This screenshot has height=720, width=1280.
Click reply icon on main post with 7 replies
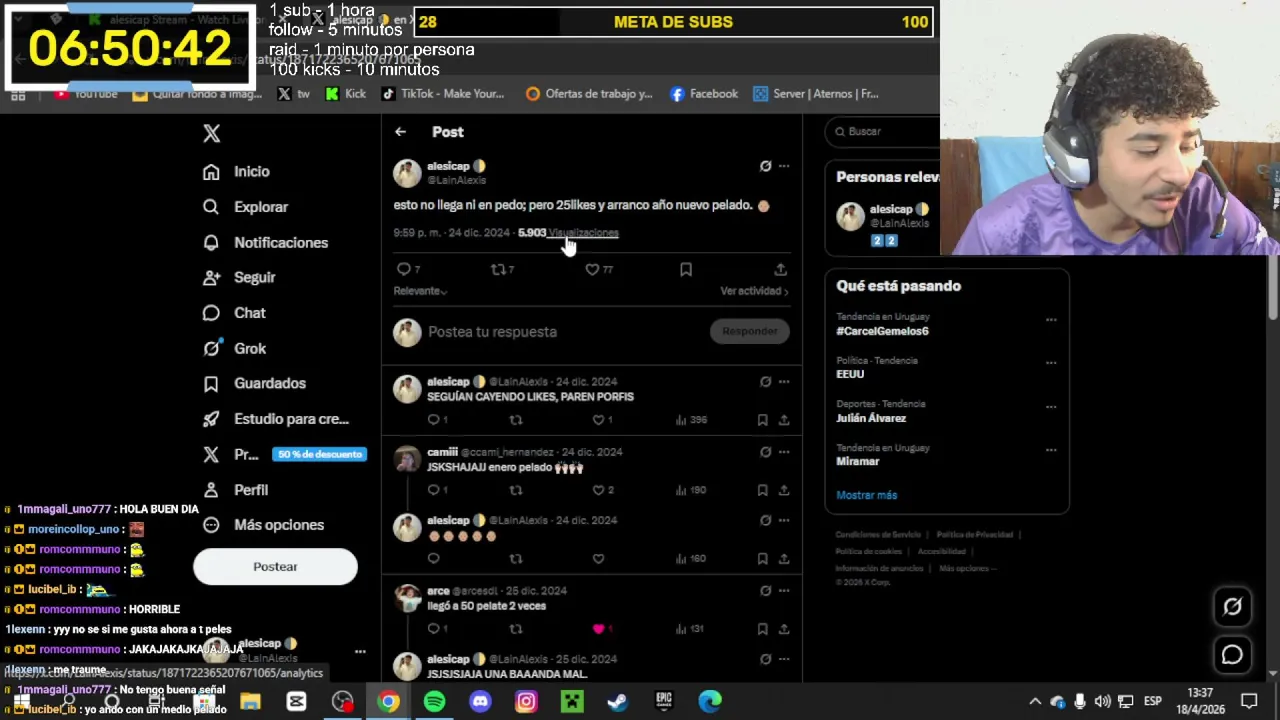coord(404,269)
